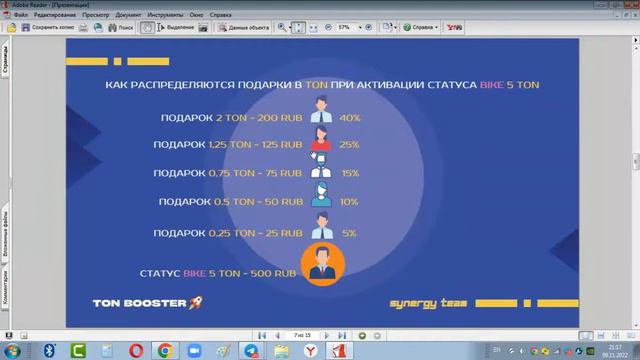Open the Tools (Инструменты) menu
Screen dimensions: 640x360
click(165, 15)
